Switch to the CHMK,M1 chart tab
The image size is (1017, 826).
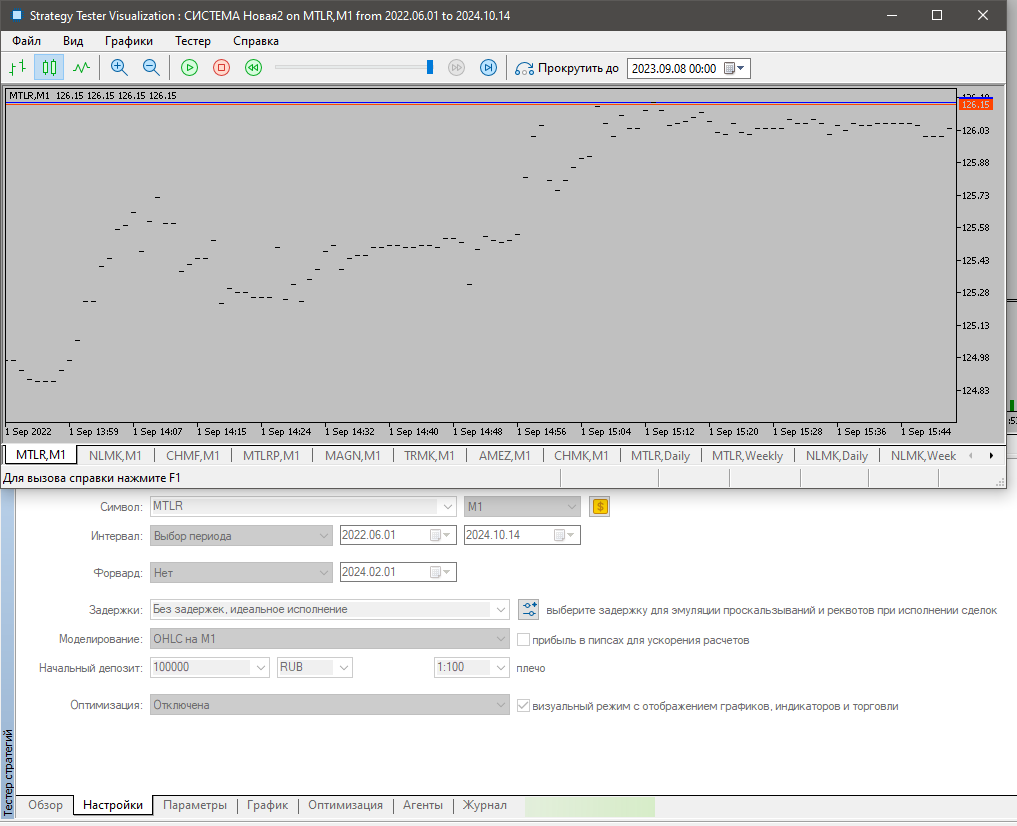[x=581, y=456]
